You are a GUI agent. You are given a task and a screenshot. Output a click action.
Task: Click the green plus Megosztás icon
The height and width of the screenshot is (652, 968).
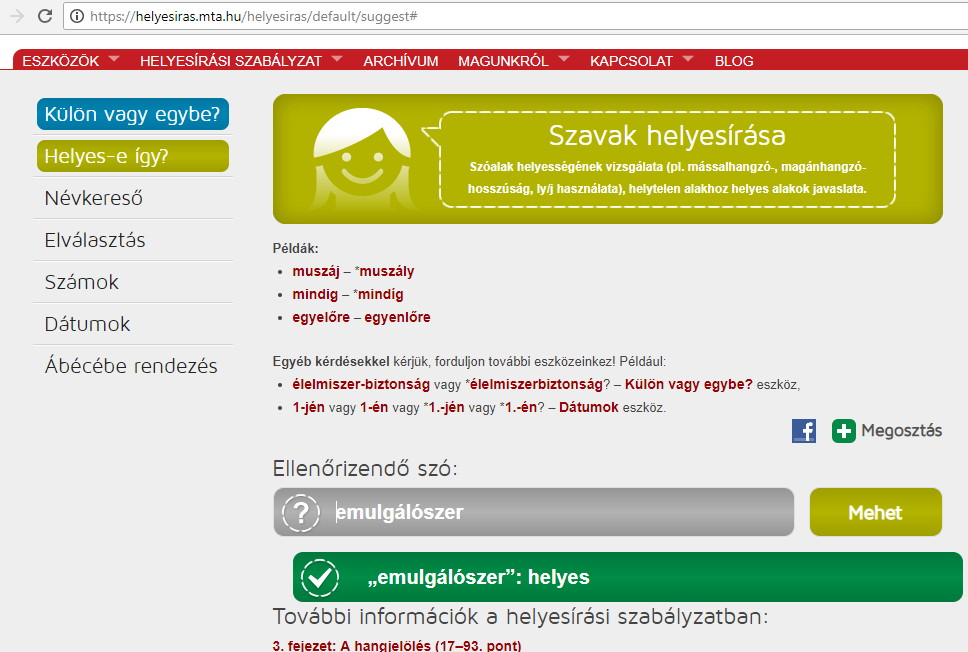843,431
